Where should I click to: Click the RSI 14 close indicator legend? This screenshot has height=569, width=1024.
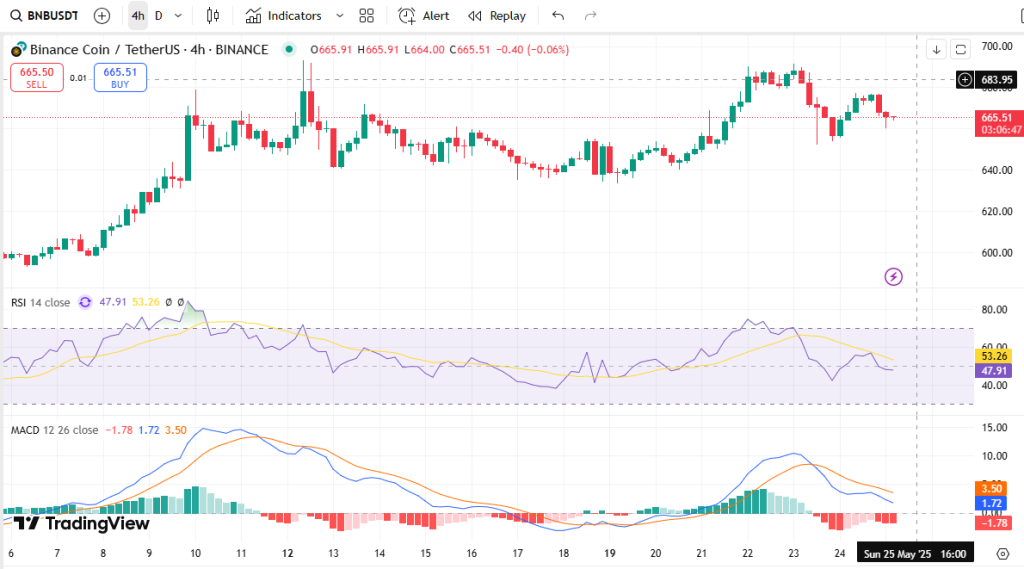40,302
